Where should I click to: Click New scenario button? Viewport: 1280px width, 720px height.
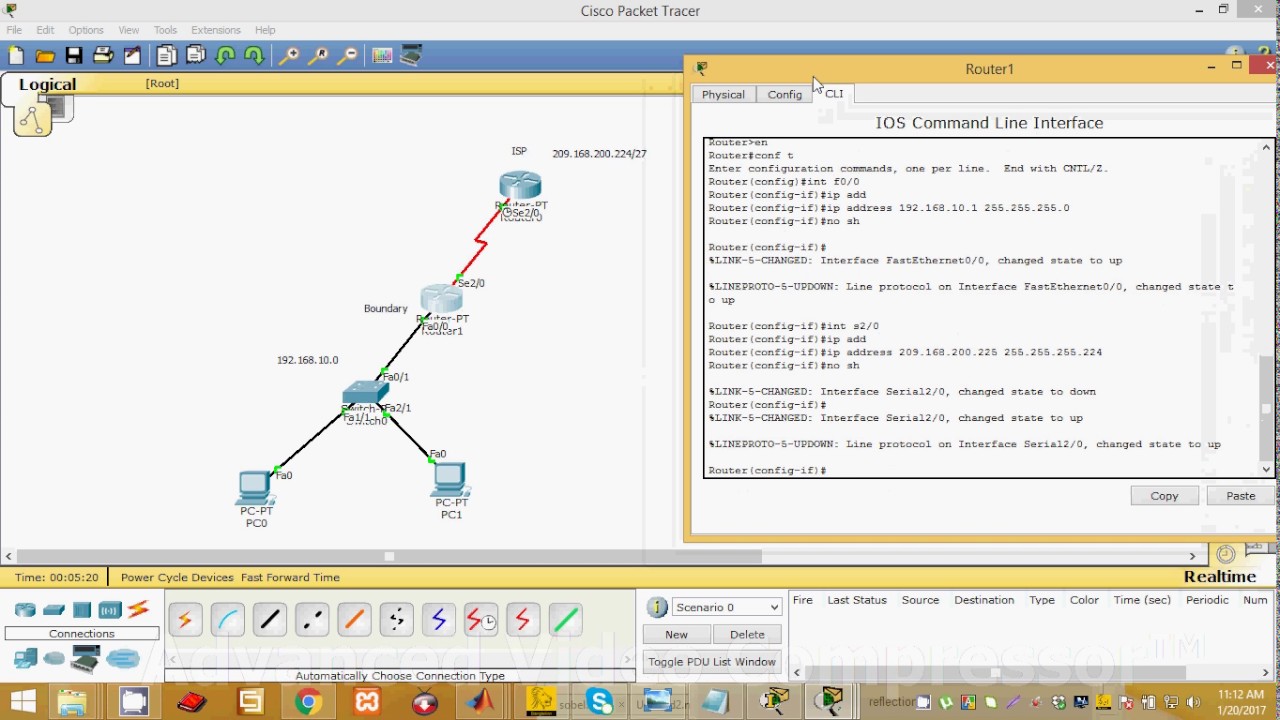point(677,634)
